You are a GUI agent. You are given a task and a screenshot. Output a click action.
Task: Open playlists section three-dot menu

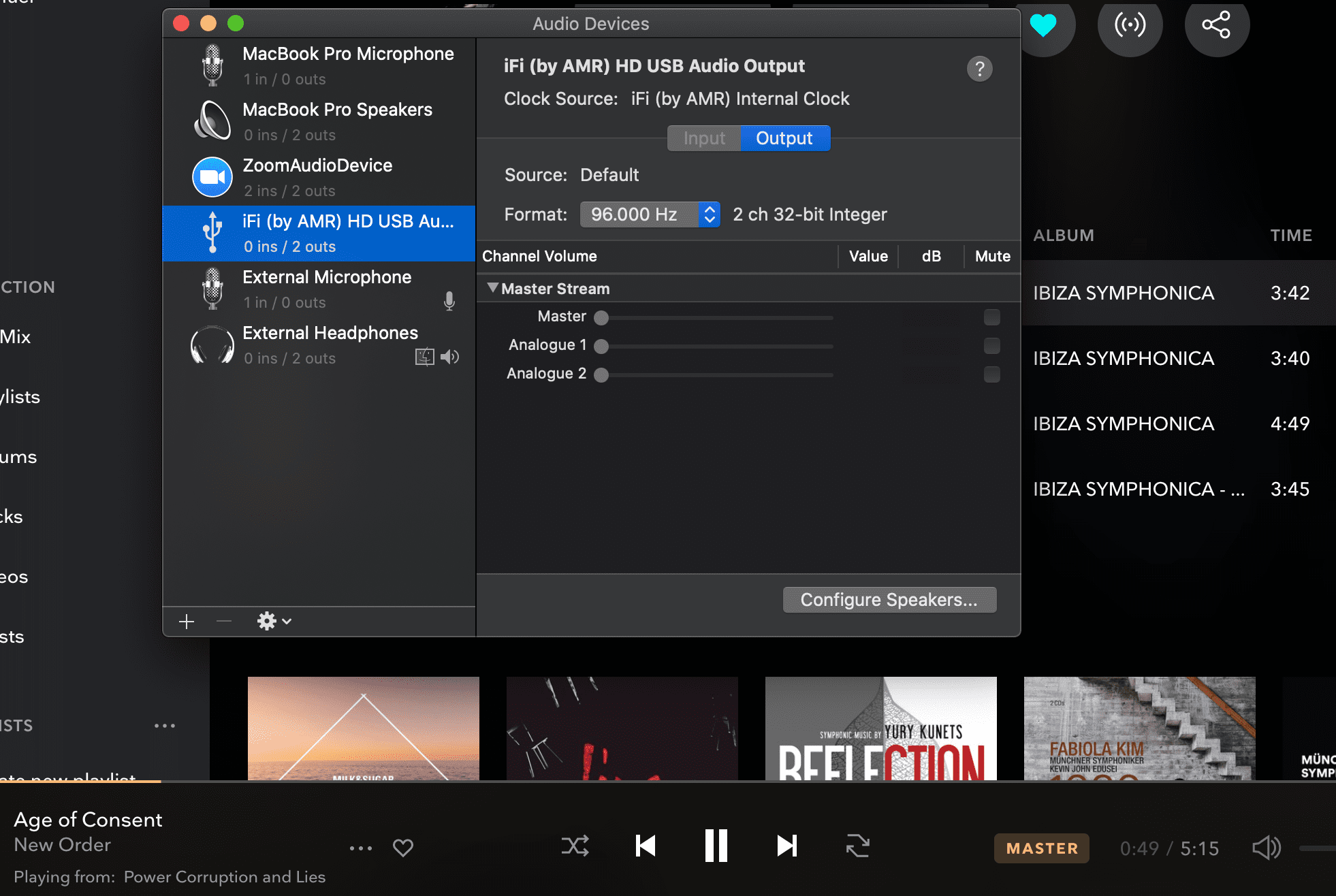click(165, 726)
